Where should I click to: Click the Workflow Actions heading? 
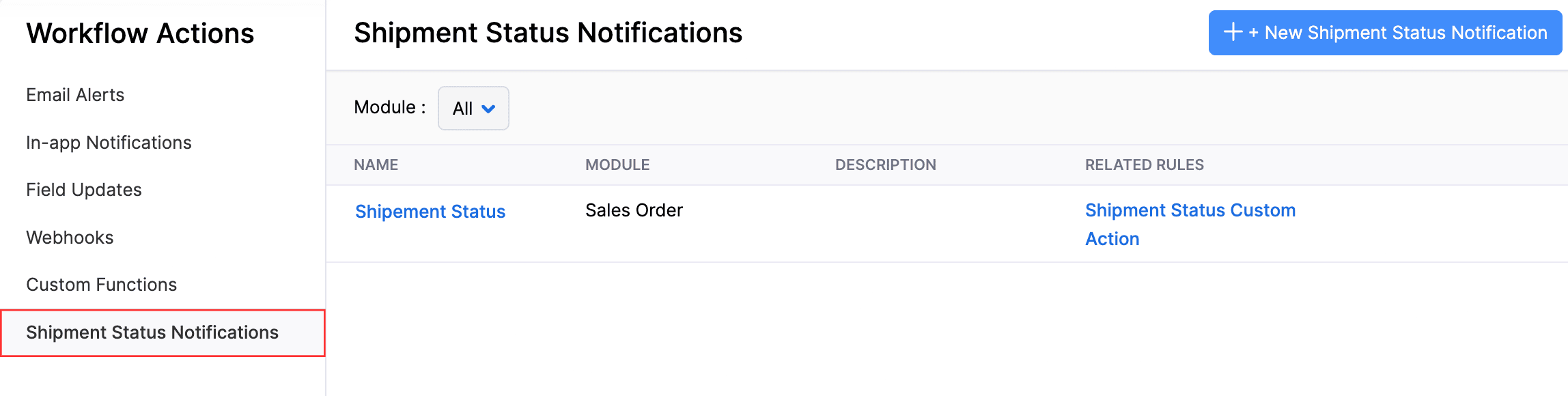139,33
